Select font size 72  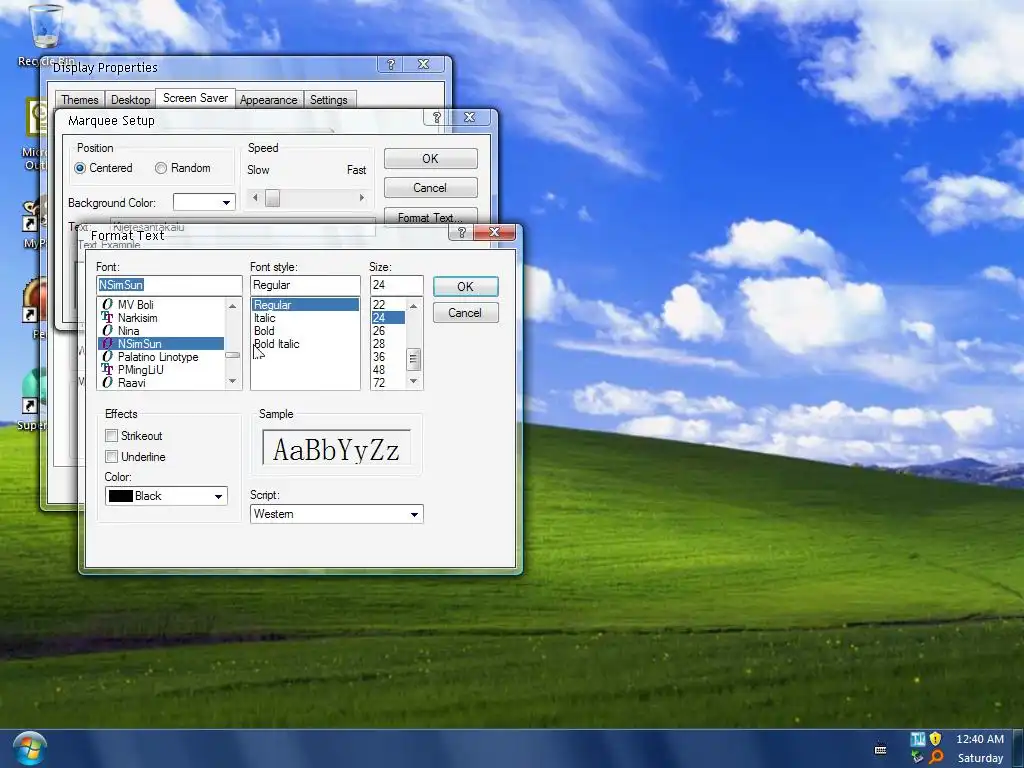pyautogui.click(x=388, y=383)
